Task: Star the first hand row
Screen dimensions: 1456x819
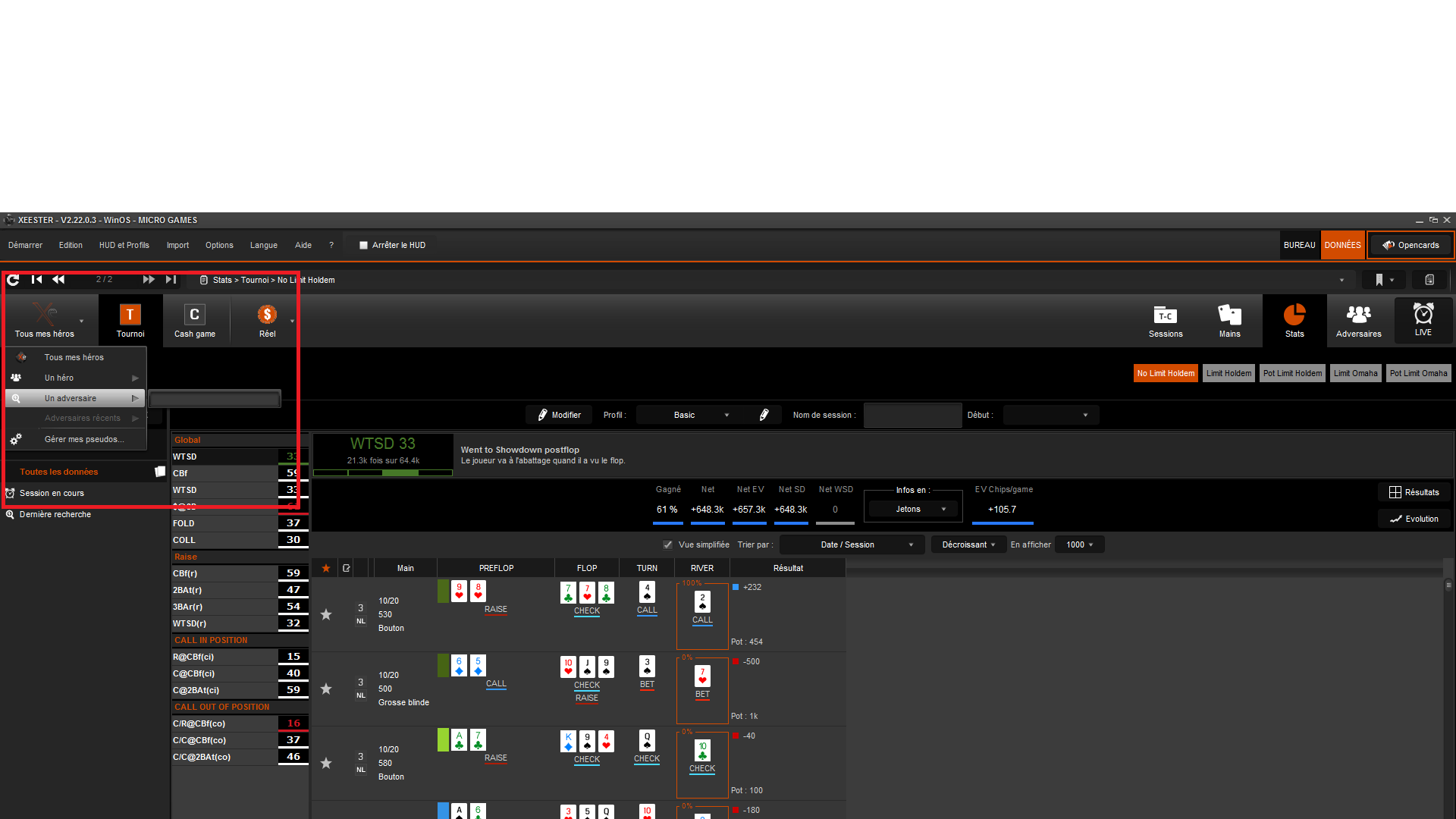Action: click(326, 614)
